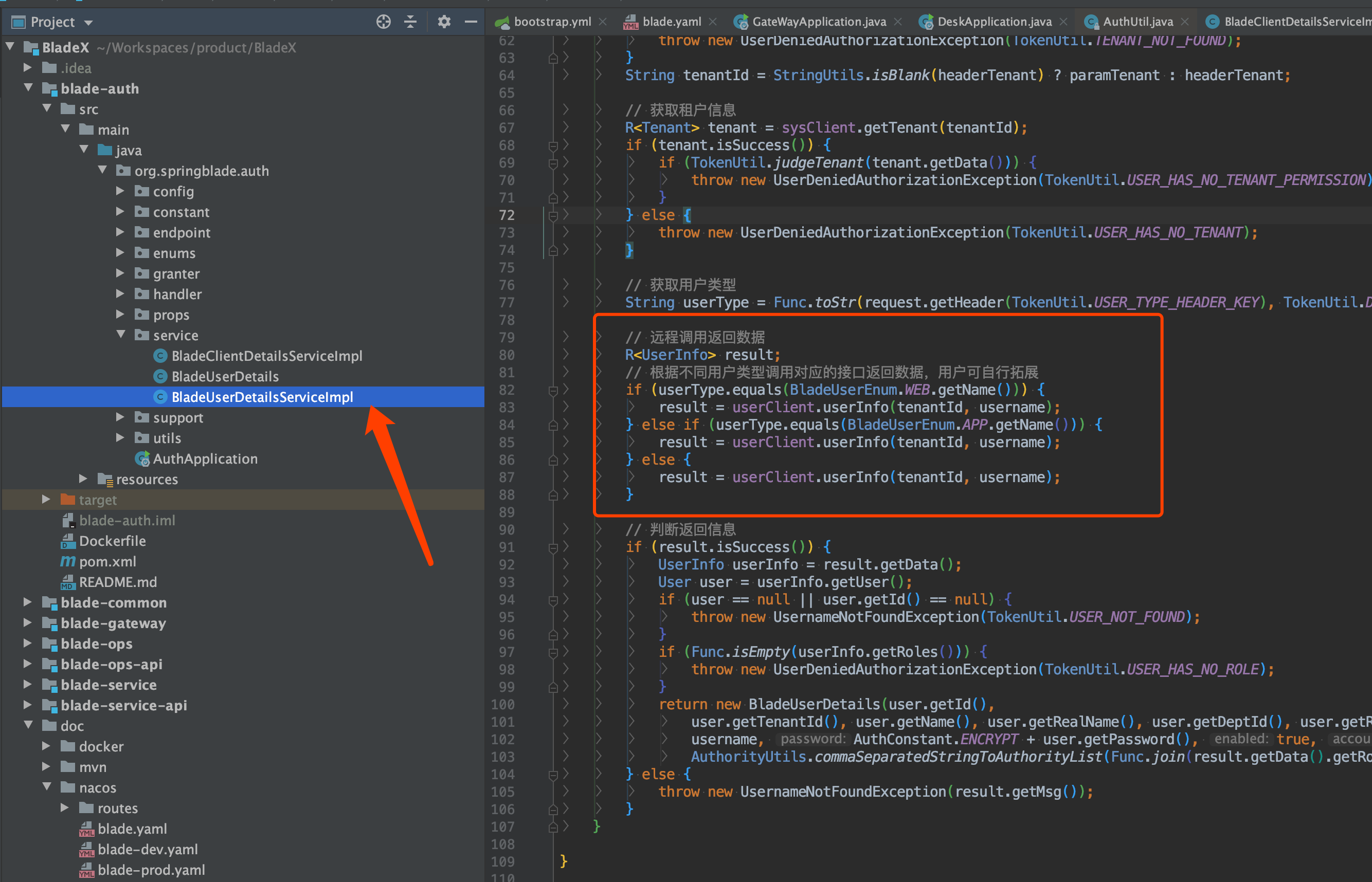Close the AuthUtil.java tab
The height and width of the screenshot is (882, 1372).
tap(1185, 22)
